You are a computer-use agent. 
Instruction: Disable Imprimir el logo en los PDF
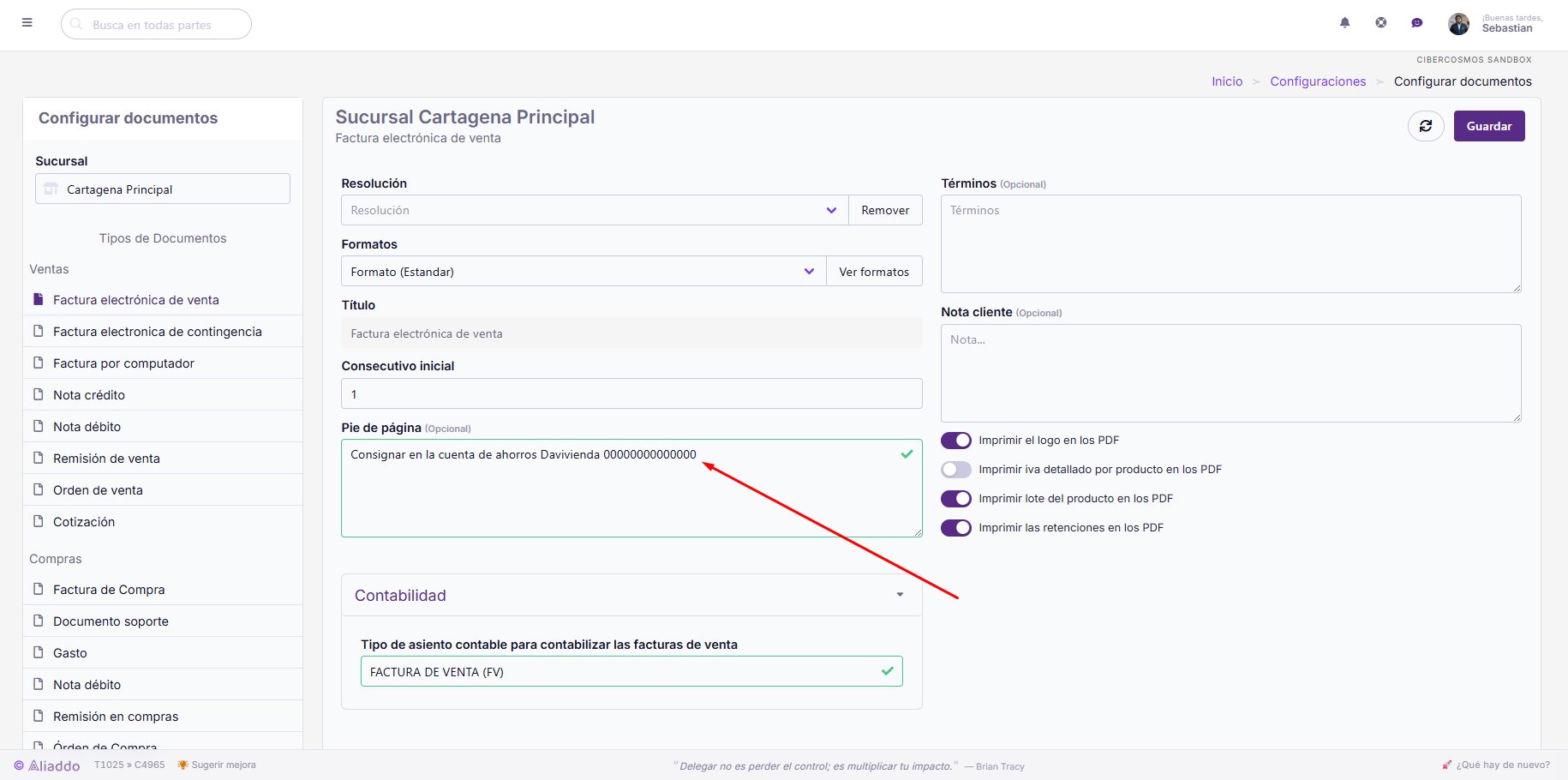(956, 441)
